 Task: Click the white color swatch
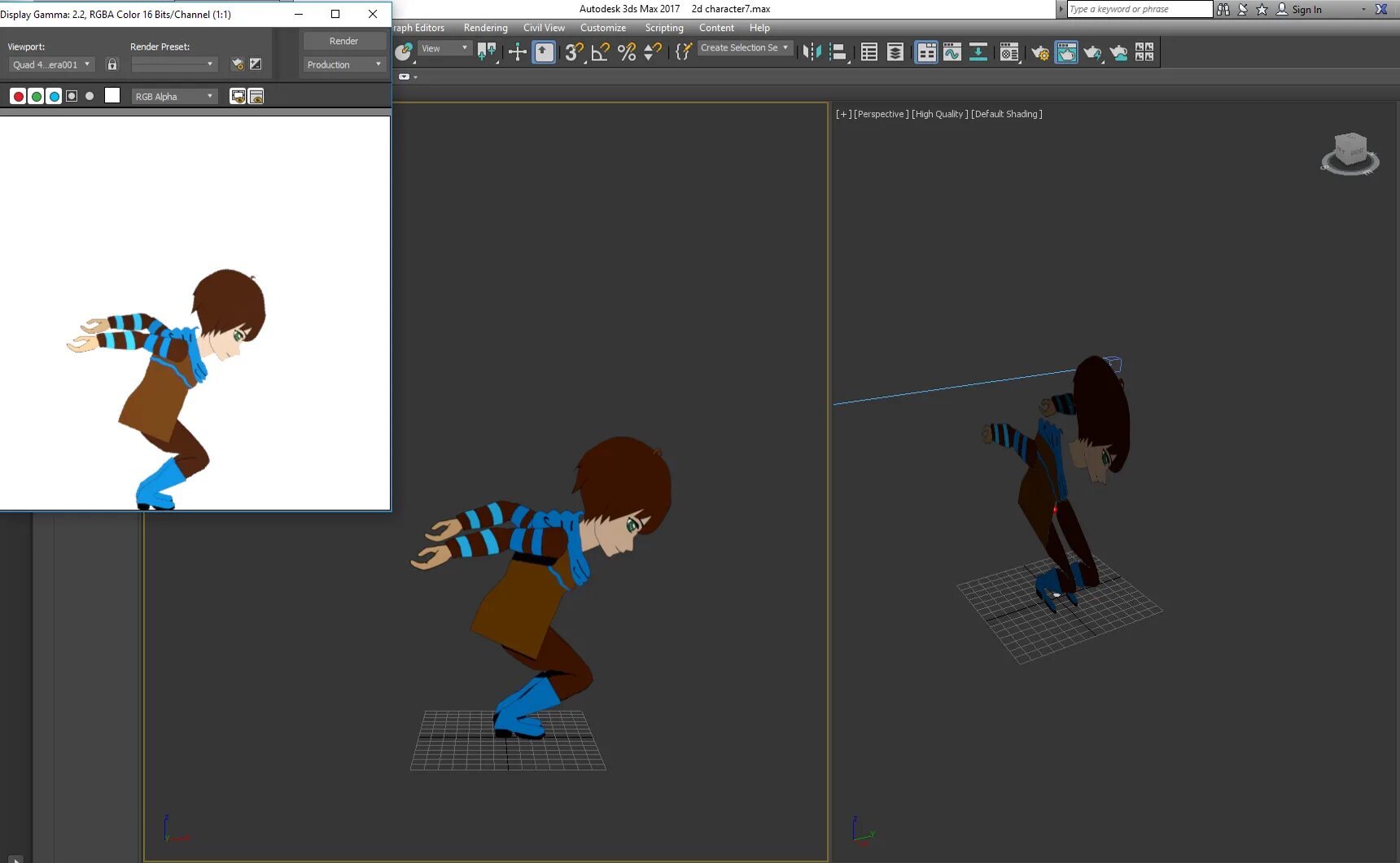tap(112, 96)
